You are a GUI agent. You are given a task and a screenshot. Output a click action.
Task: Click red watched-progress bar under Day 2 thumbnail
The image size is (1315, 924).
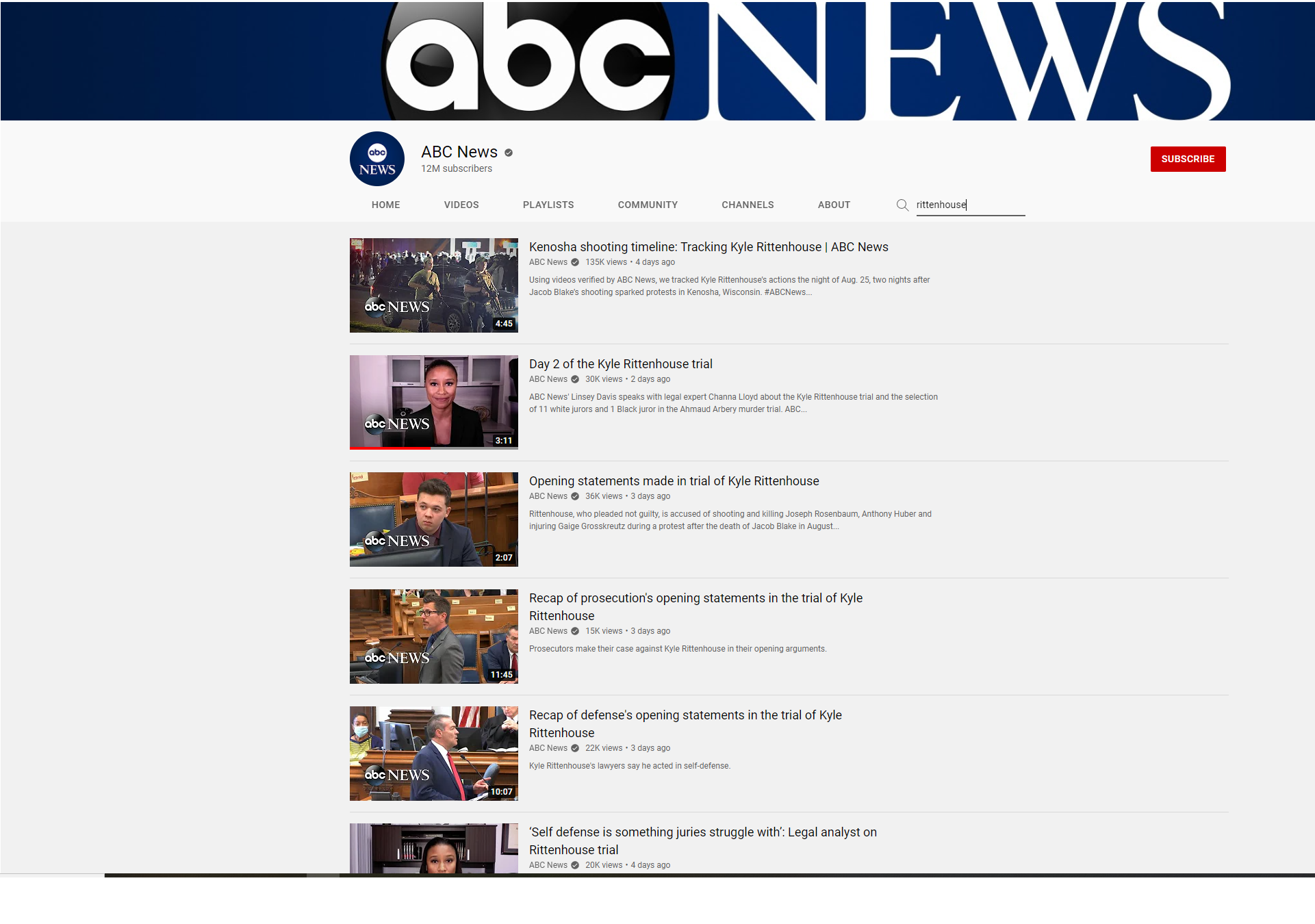pos(390,448)
